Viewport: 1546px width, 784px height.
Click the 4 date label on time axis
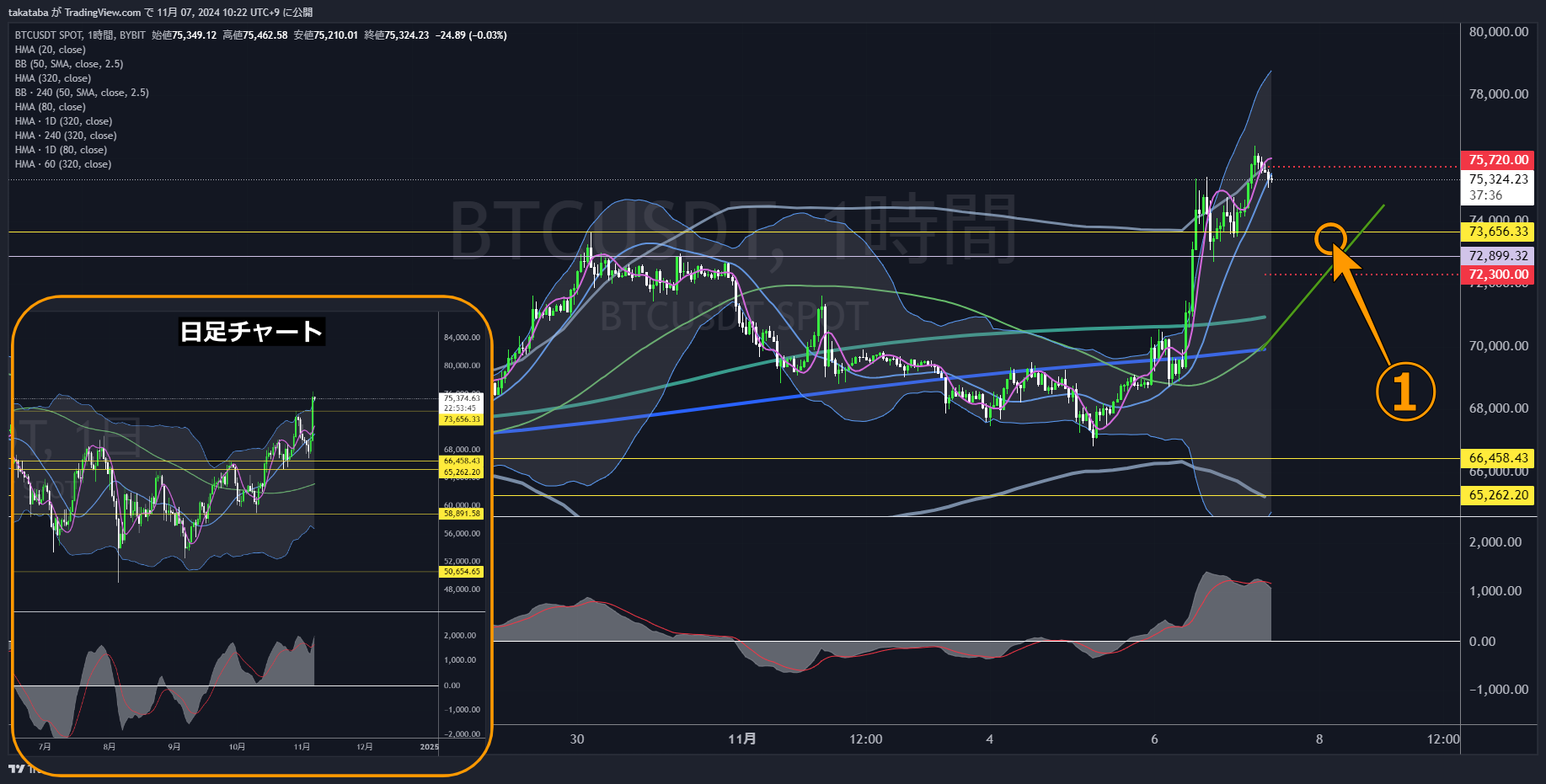(990, 739)
